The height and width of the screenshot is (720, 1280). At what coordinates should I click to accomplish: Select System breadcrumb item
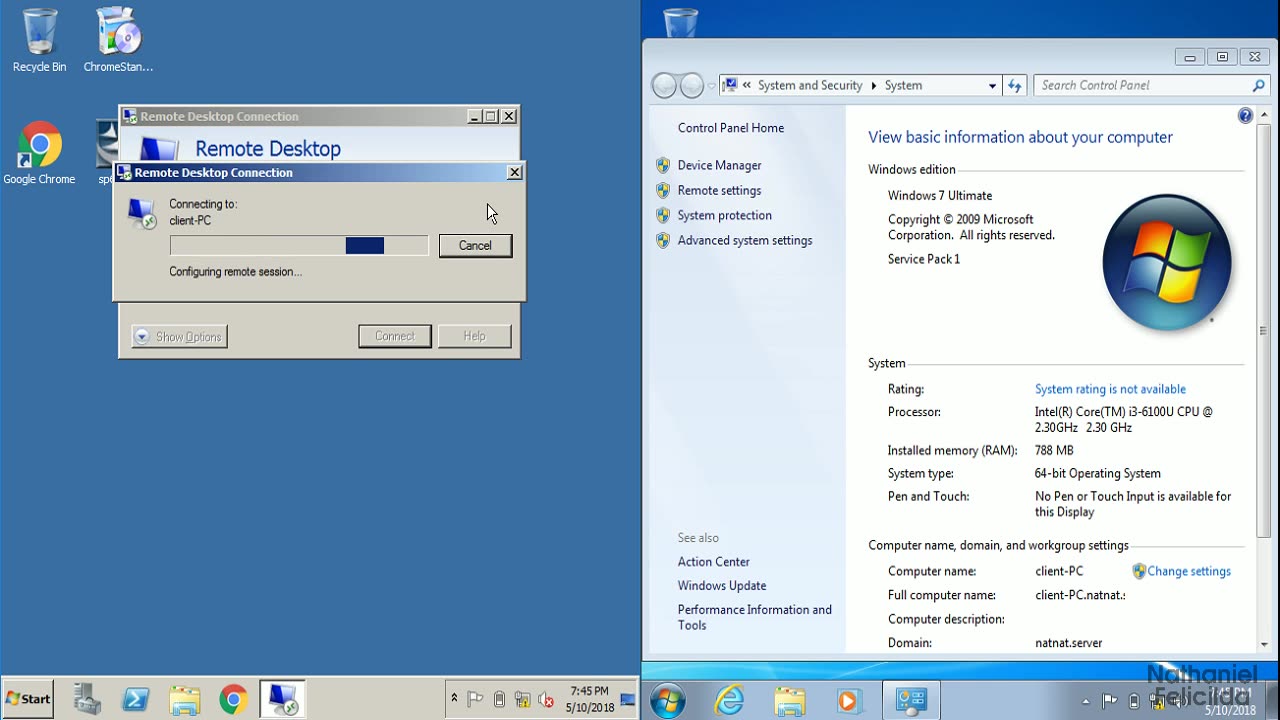(903, 86)
